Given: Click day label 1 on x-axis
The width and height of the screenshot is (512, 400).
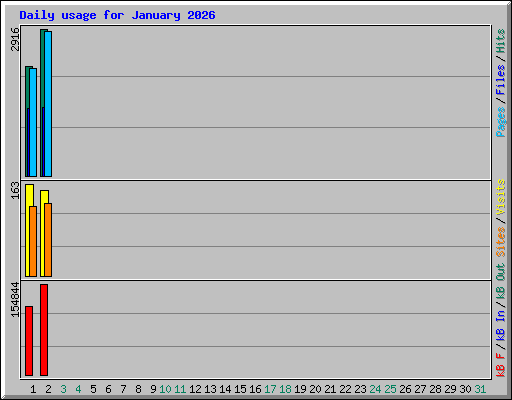Looking at the screenshot, I should pyautogui.click(x=33, y=389).
